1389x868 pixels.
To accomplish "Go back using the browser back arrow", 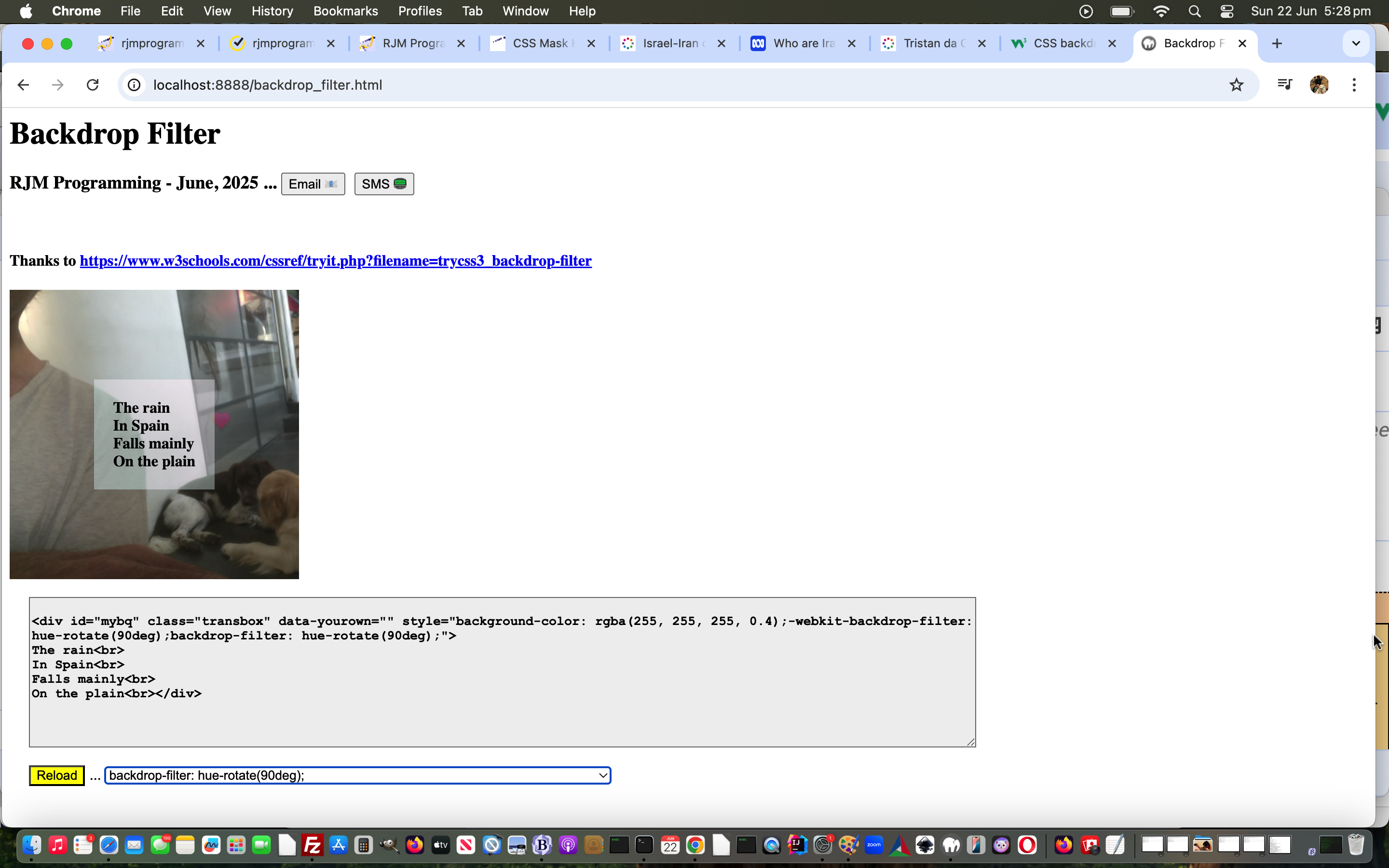I will [x=23, y=85].
